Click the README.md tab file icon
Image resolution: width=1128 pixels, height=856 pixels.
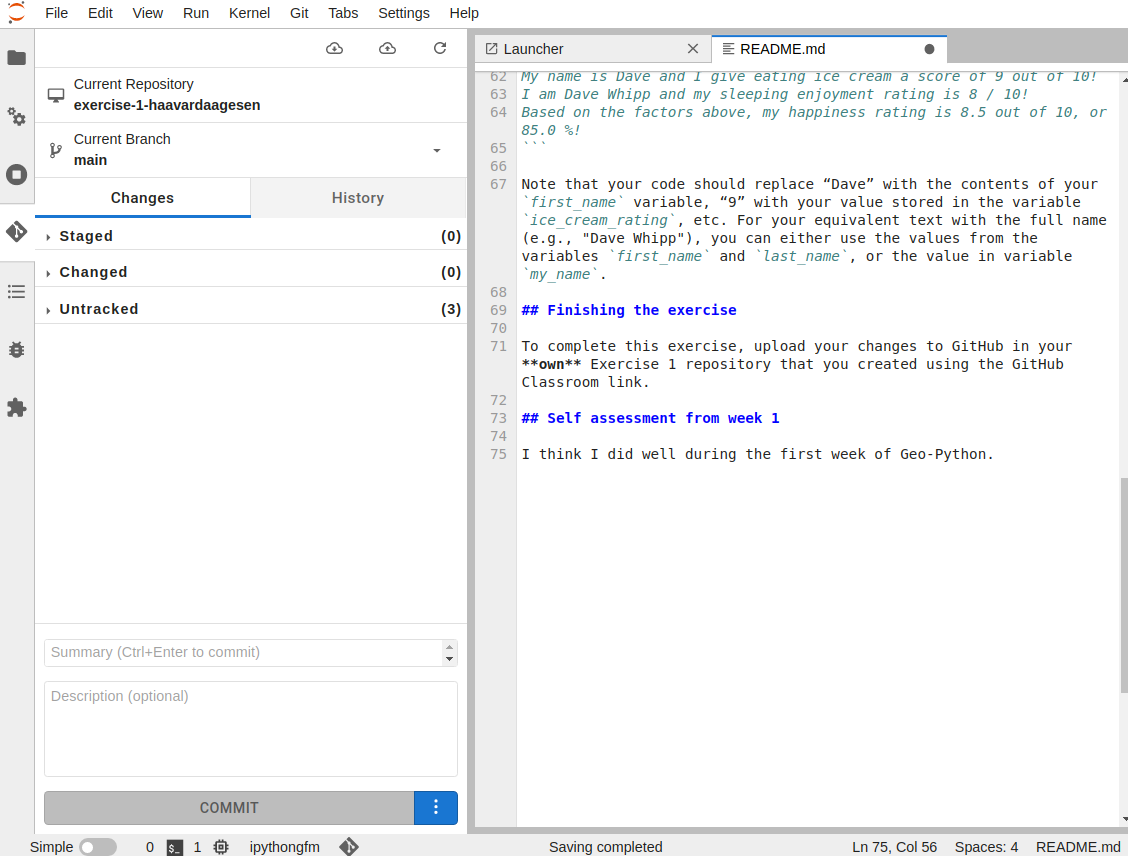(x=728, y=49)
